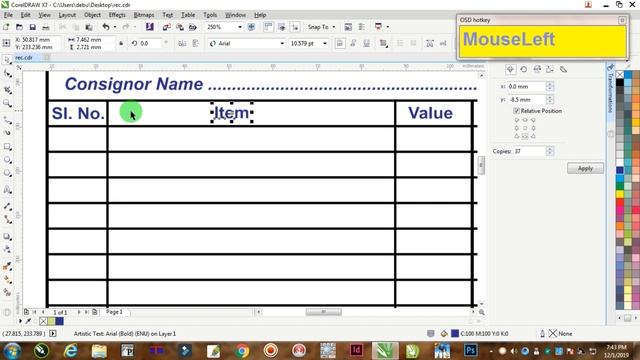Viewport: 640px width, 360px height.
Task: Click the rotation angle field showing 0.0
Action: (x=149, y=43)
